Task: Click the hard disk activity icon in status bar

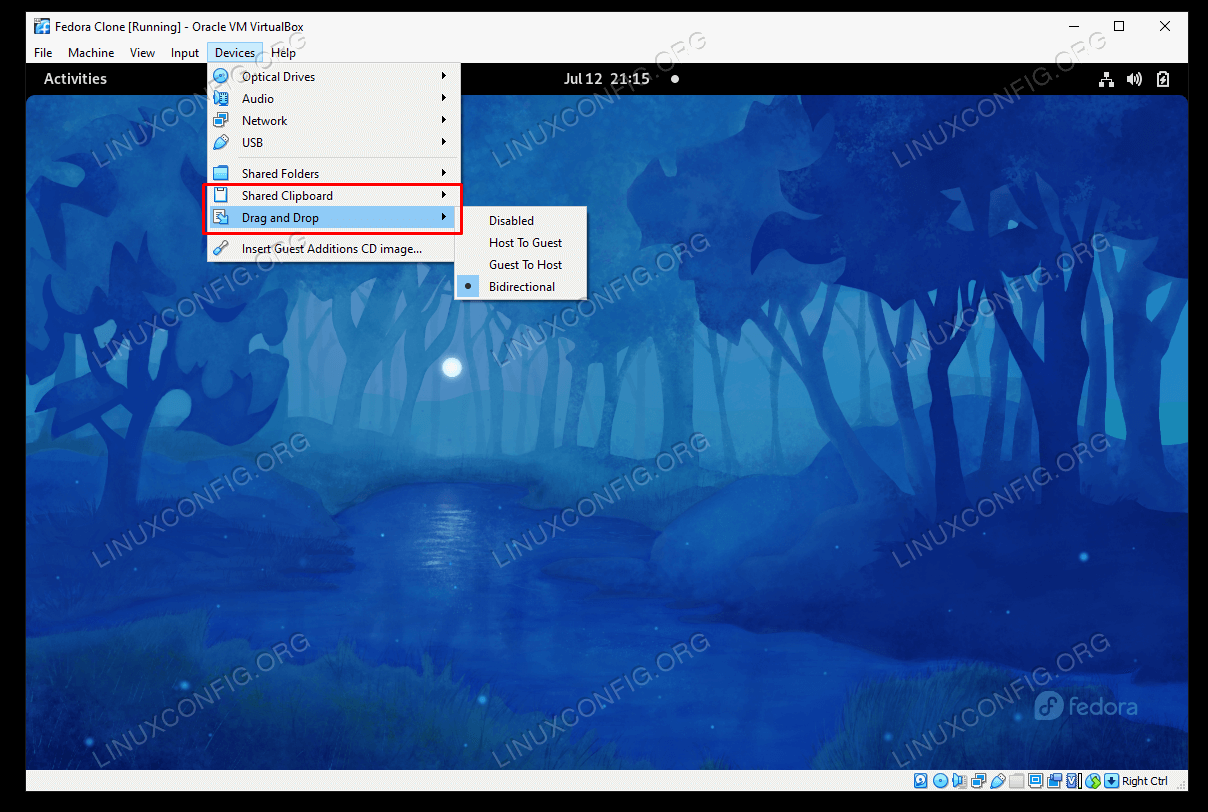Action: click(x=921, y=781)
